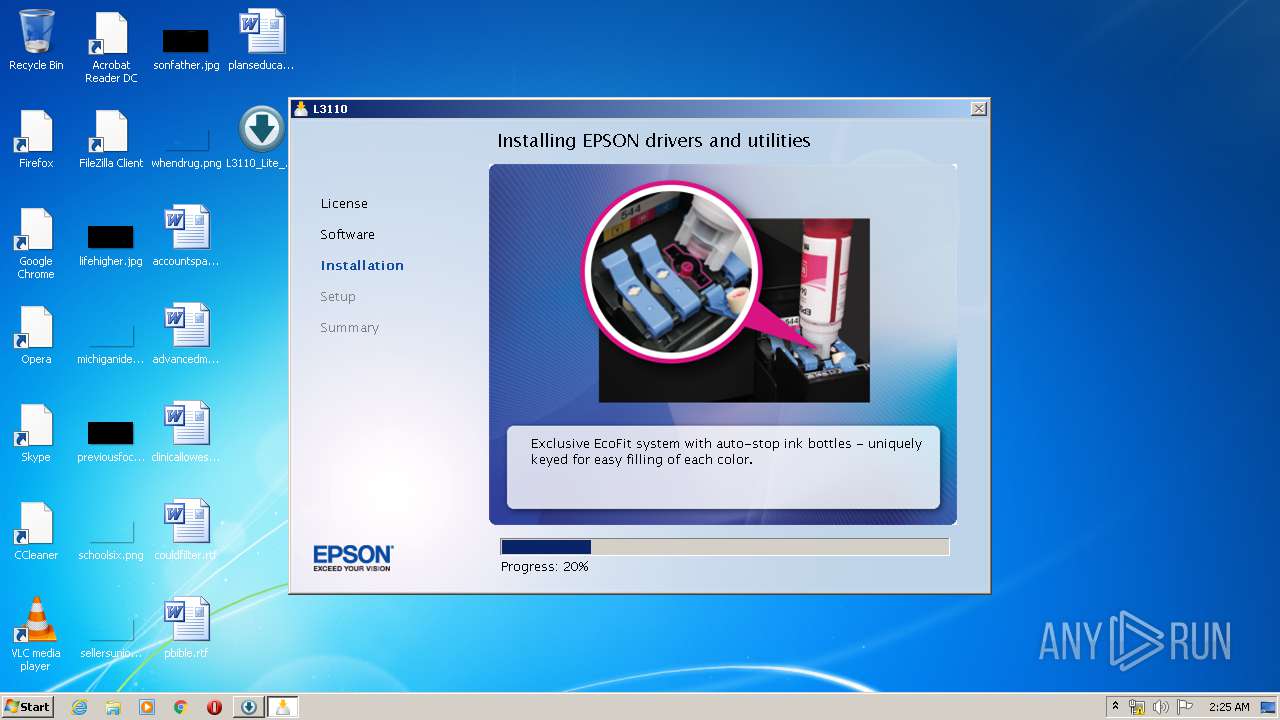Select lifehigher.jpg file icon
This screenshot has width=1280, height=720.
(x=111, y=245)
